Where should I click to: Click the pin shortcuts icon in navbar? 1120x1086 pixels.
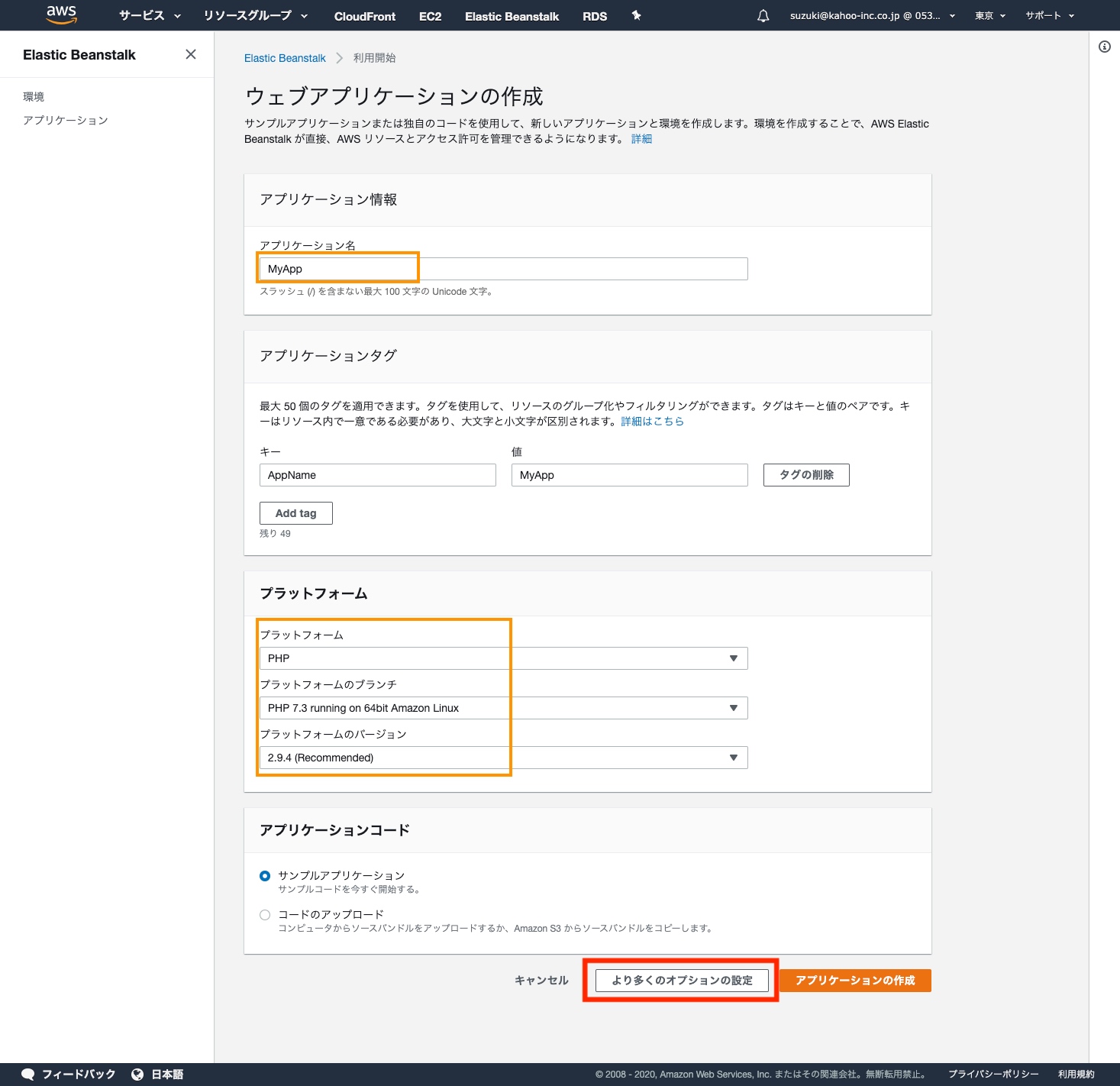coord(636,16)
